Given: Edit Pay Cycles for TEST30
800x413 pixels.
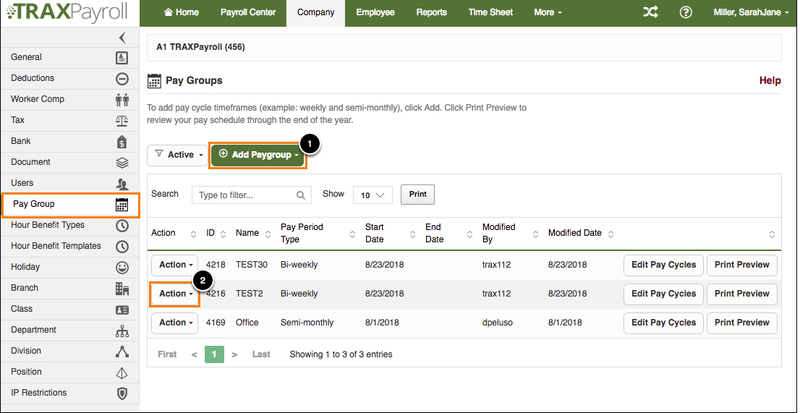Looking at the screenshot, I should click(x=664, y=265).
